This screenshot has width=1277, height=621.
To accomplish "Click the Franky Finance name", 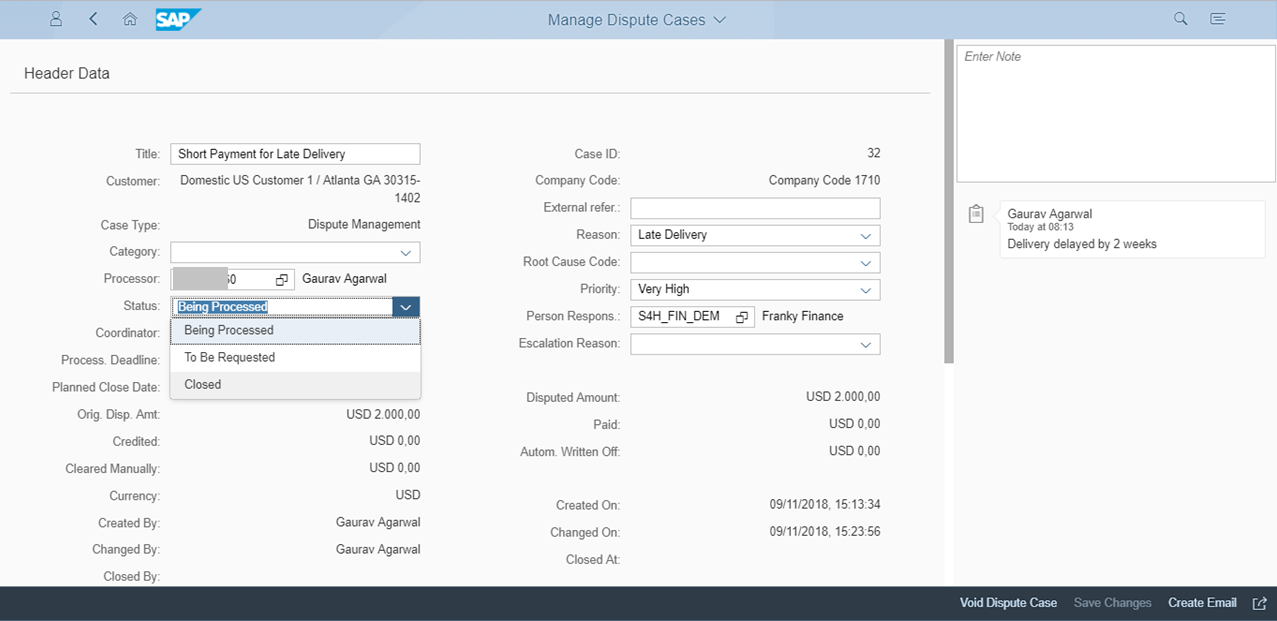I will [x=802, y=317].
